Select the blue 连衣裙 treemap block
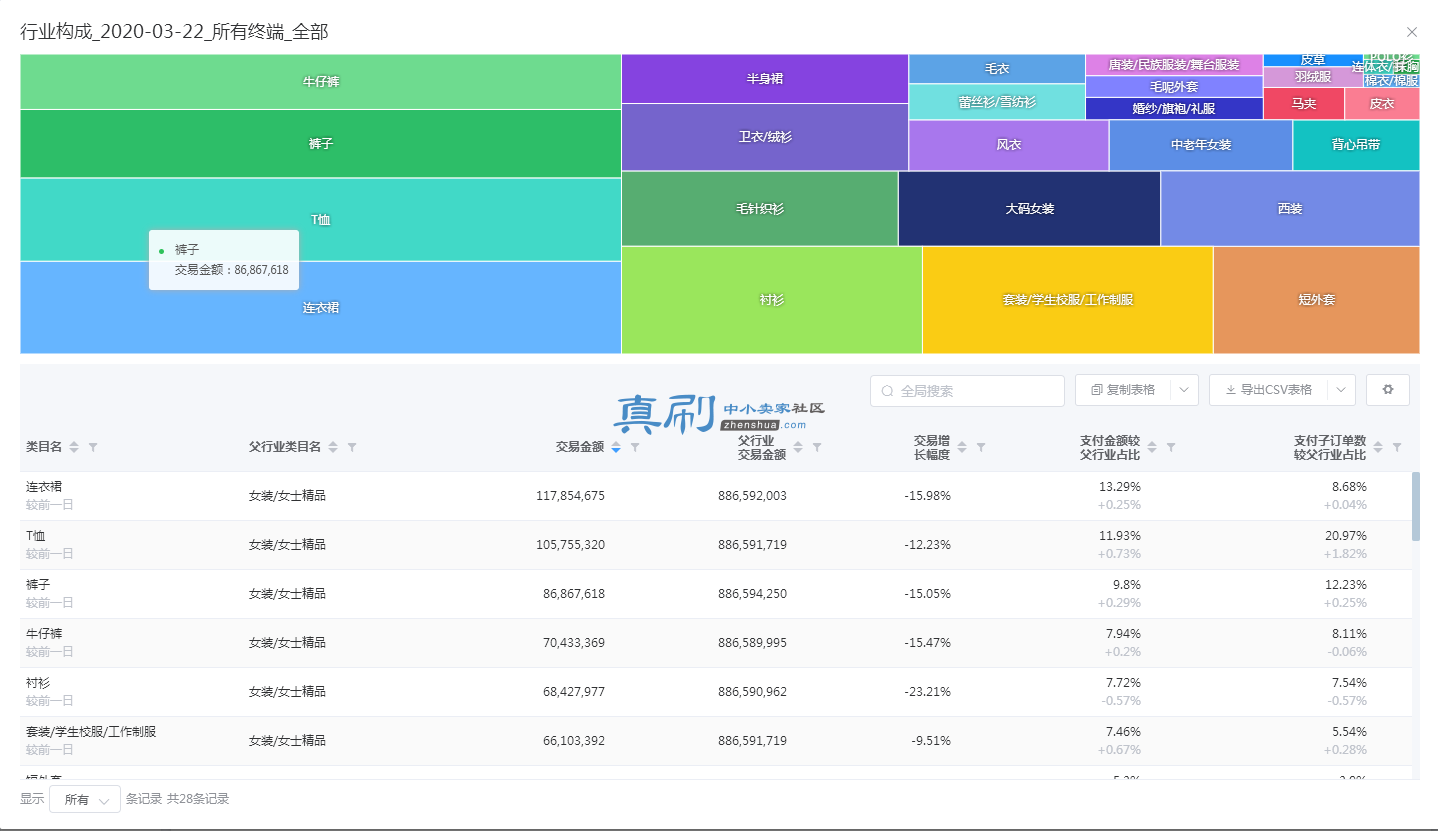This screenshot has height=831, width=1438. coord(321,307)
